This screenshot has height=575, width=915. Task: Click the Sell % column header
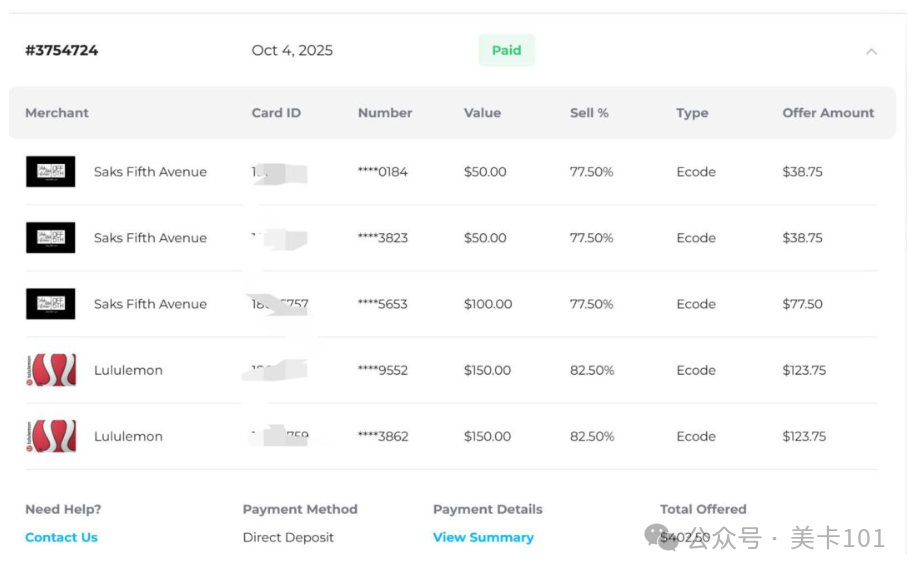[x=589, y=113]
